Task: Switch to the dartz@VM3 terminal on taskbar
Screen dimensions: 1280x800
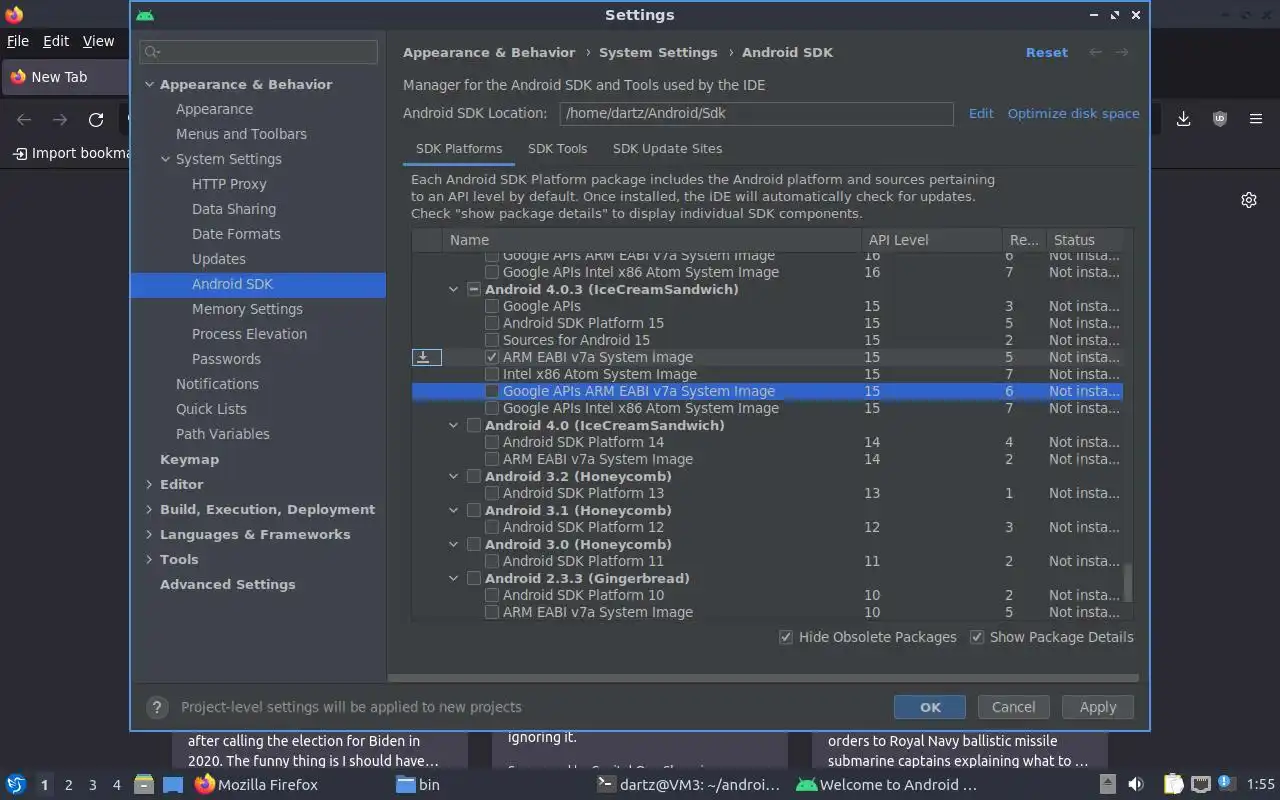Action: point(687,785)
